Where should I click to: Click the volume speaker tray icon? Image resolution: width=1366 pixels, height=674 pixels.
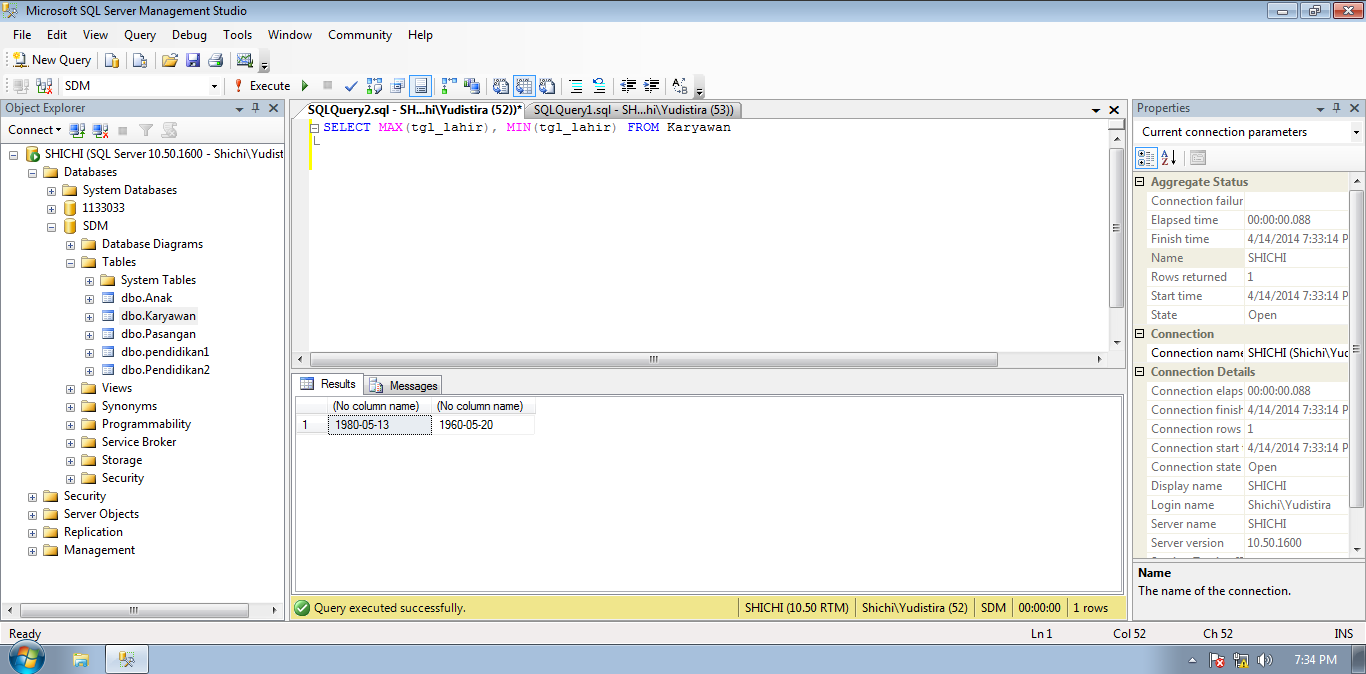coord(1265,660)
